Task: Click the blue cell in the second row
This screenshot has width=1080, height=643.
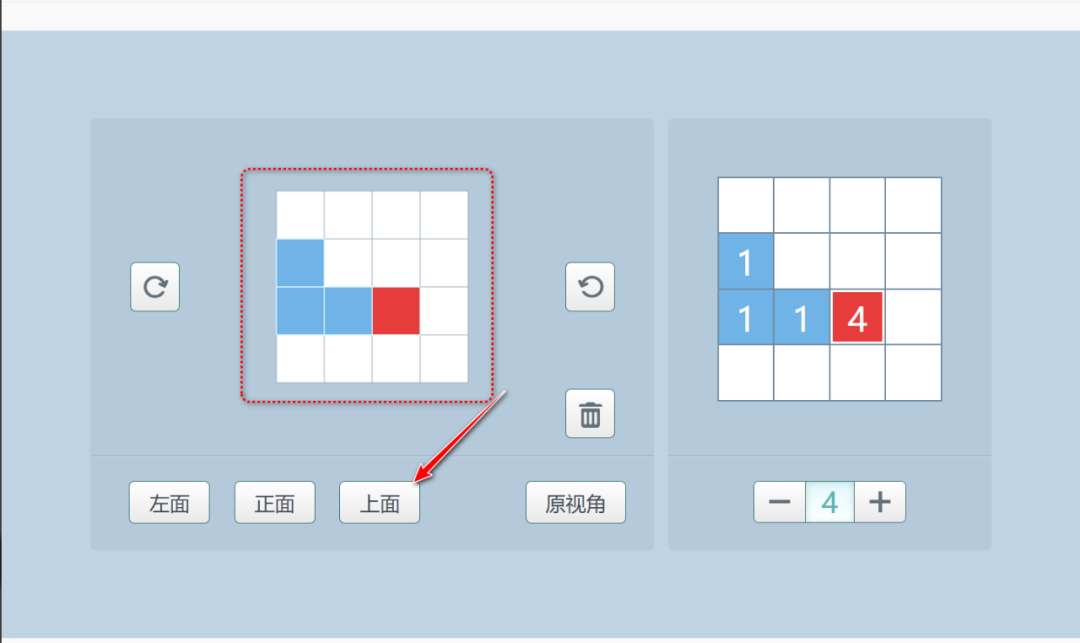Action: click(x=298, y=263)
